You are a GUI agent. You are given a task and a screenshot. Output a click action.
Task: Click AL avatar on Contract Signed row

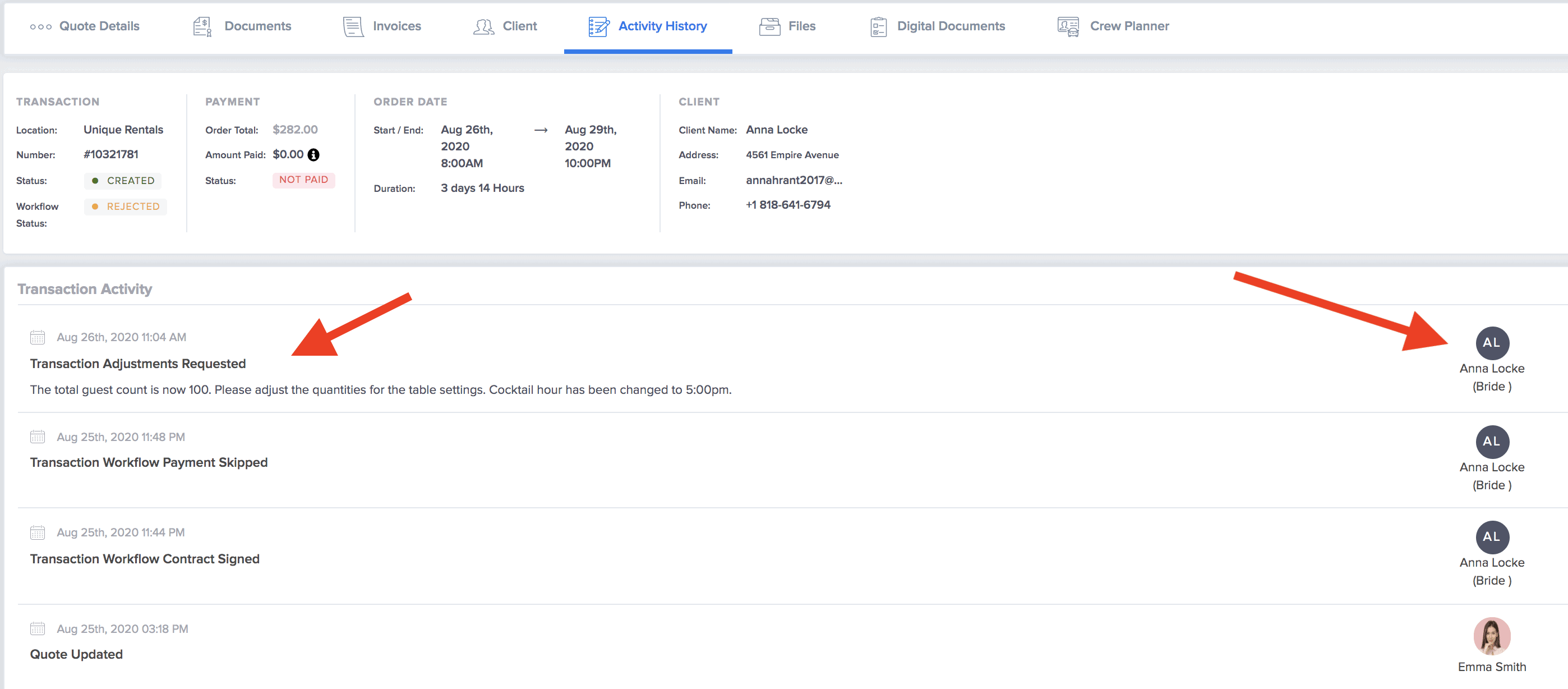[x=1492, y=538]
